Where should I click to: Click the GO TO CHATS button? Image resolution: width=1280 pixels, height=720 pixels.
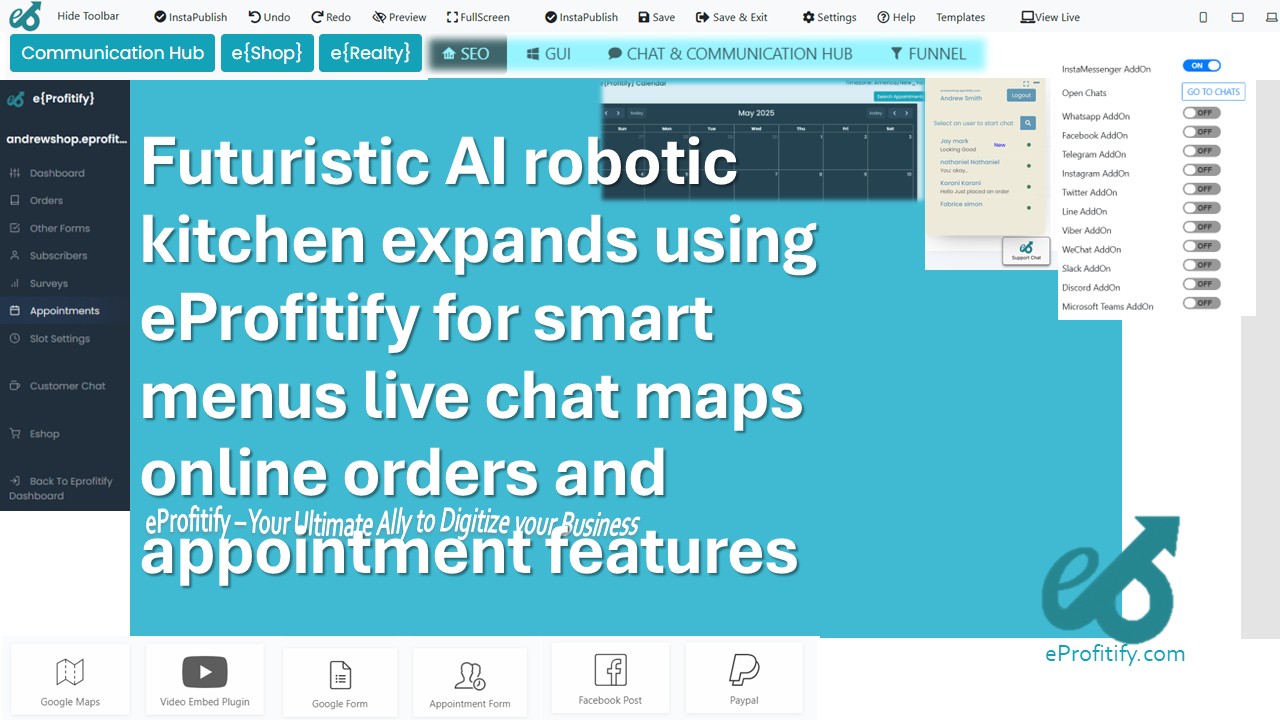coord(1213,91)
